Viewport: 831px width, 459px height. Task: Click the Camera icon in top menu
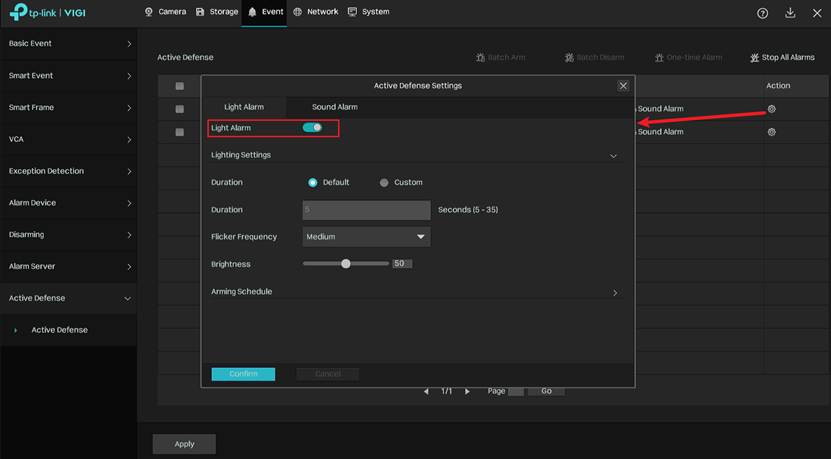click(x=149, y=12)
